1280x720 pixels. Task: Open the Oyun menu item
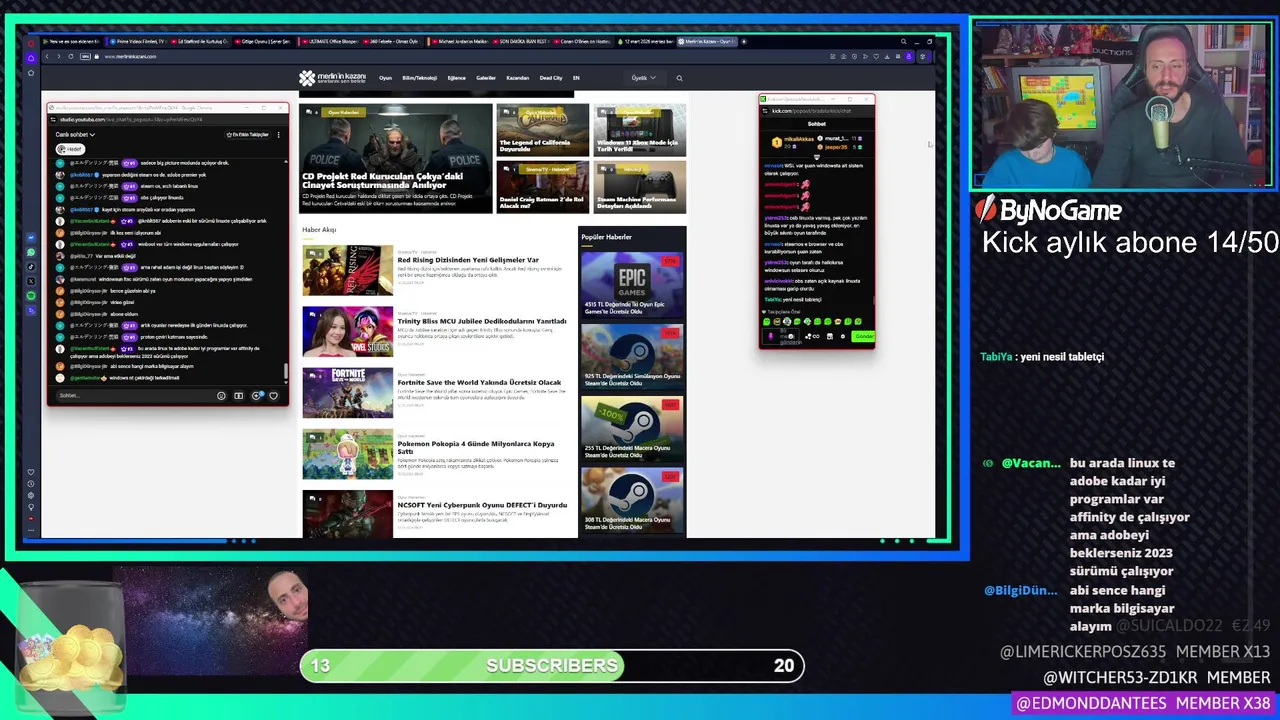pos(385,78)
